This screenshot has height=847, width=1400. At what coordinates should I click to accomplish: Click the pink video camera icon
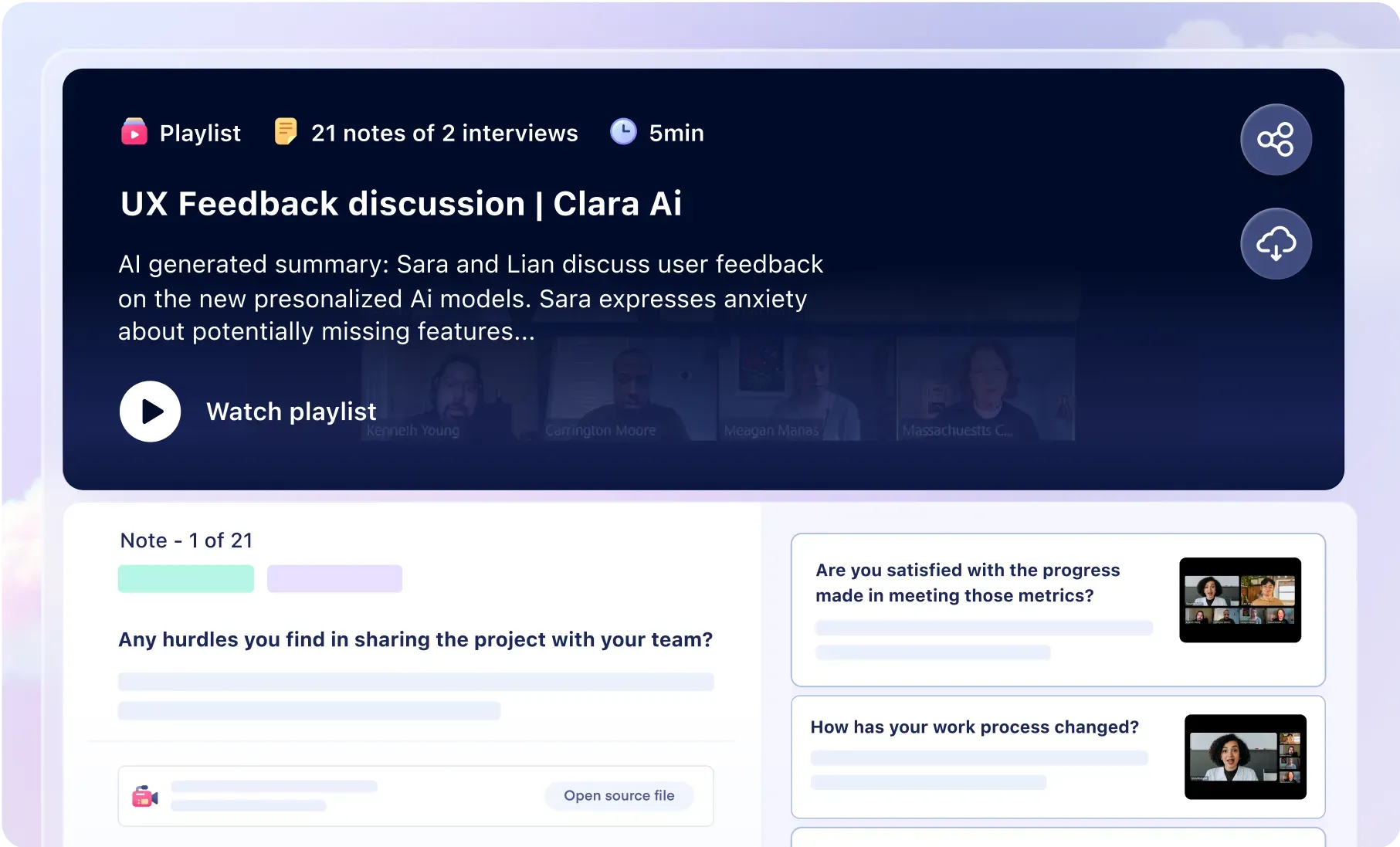[x=144, y=796]
